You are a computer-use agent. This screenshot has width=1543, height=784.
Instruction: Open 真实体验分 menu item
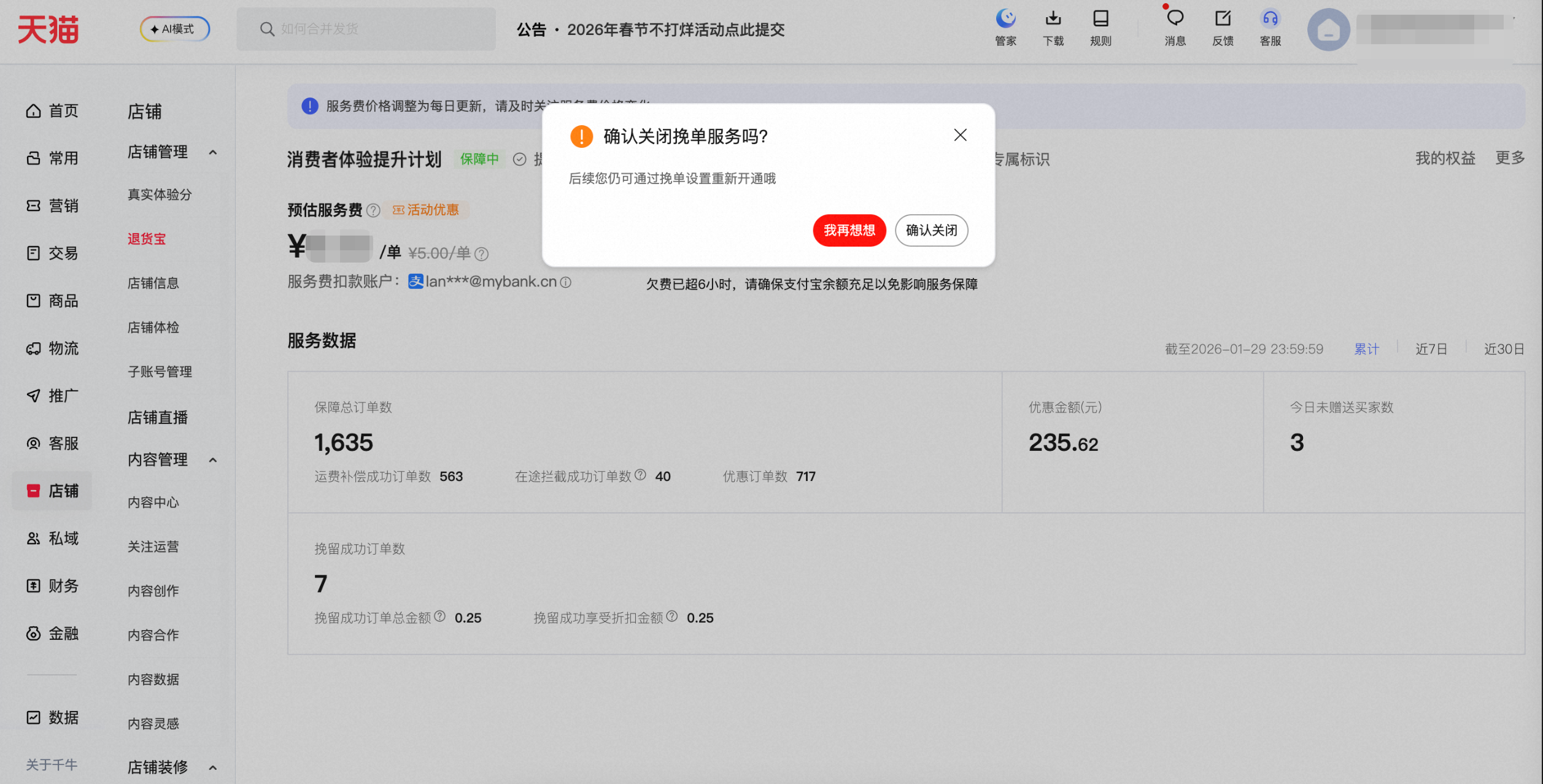160,194
